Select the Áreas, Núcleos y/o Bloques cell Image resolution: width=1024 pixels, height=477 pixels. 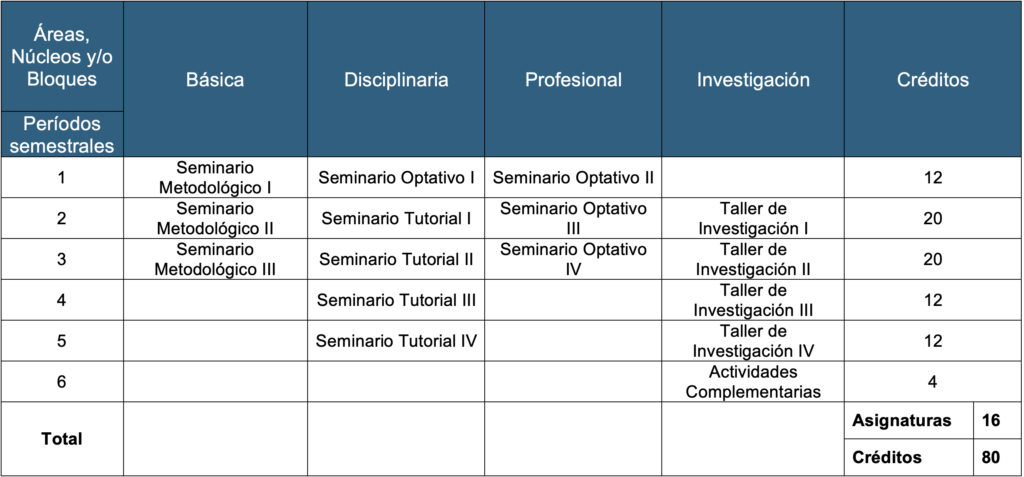click(x=62, y=56)
